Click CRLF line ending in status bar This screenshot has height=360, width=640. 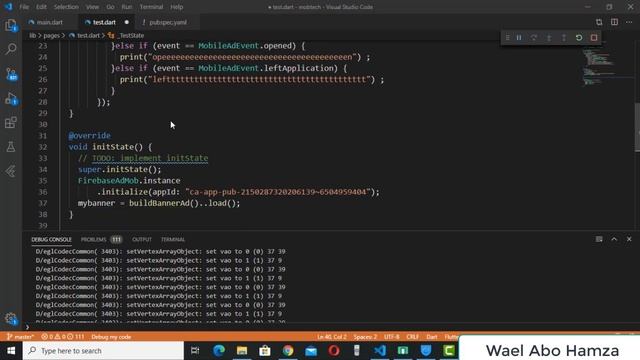[x=413, y=337]
